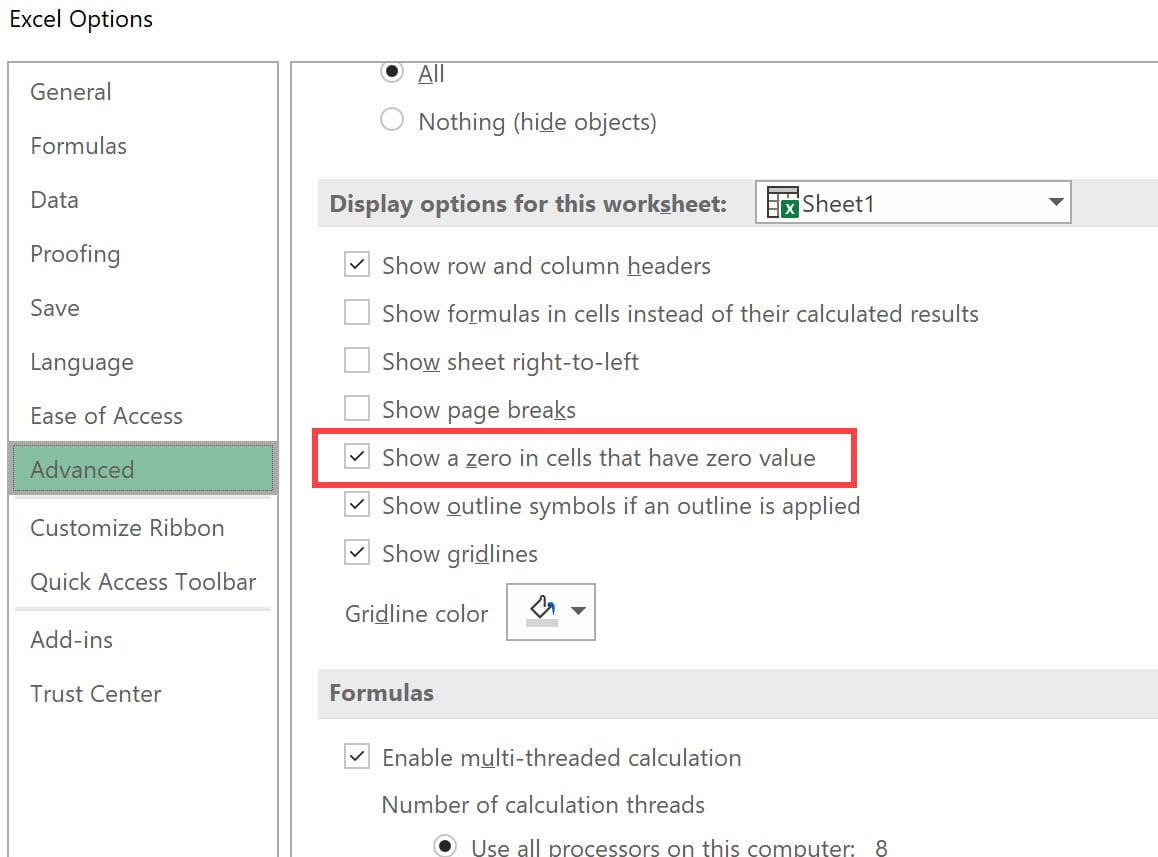Open Ease of Access settings

[x=106, y=416]
